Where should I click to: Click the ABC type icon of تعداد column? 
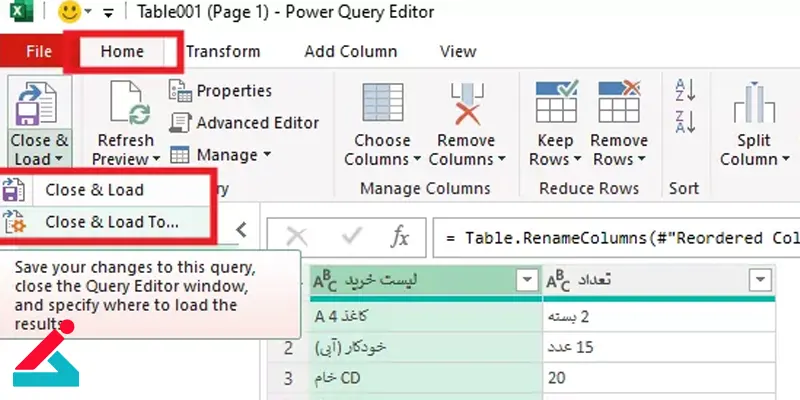(558, 280)
